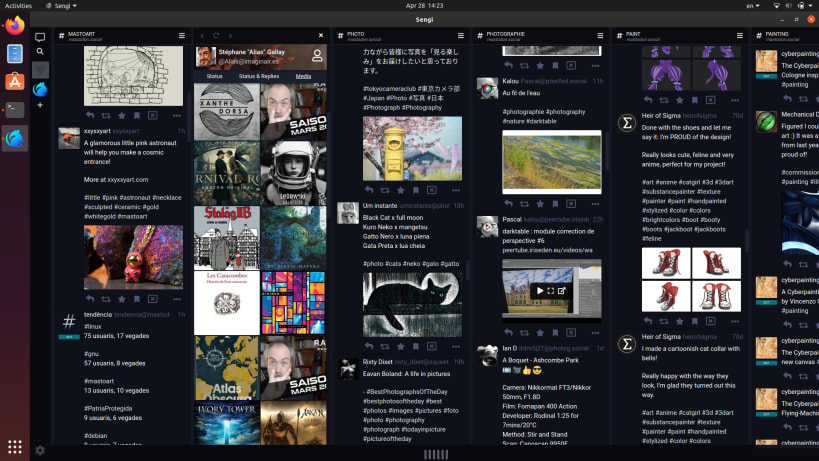Open the Les Catacombes media thumbnail
Image resolution: width=819 pixels, height=461 pixels.
[x=227, y=303]
